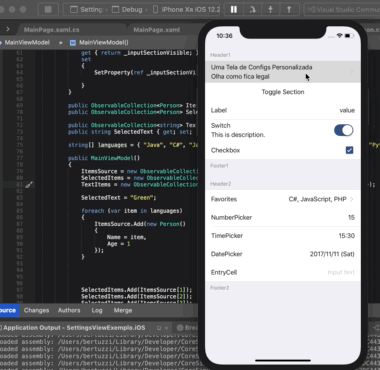Switch to the Breakpoints pad tab
Image resolution: width=380 pixels, height=370 pixels.
(187, 328)
